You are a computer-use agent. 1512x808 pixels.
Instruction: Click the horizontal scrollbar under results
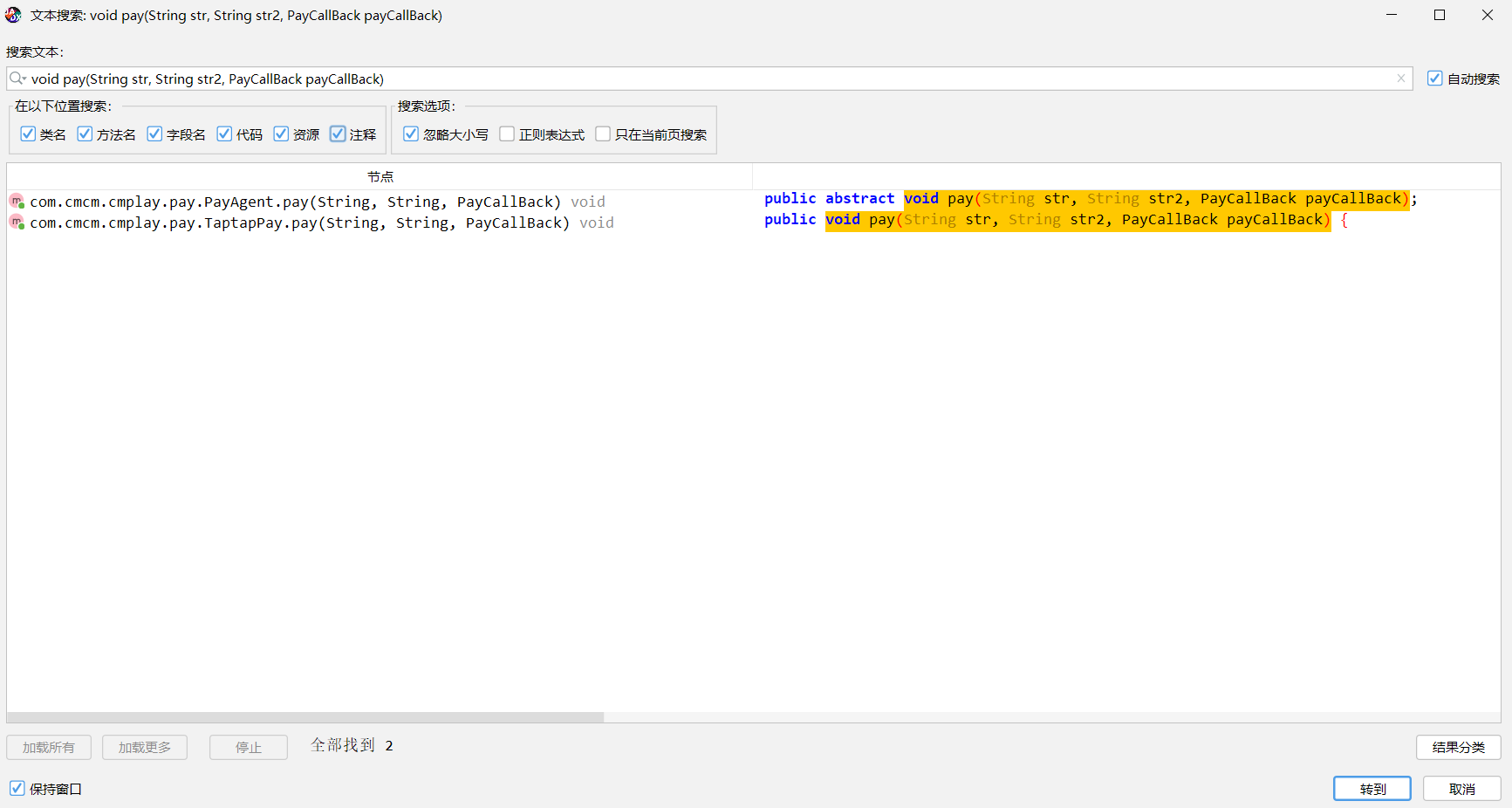[305, 717]
